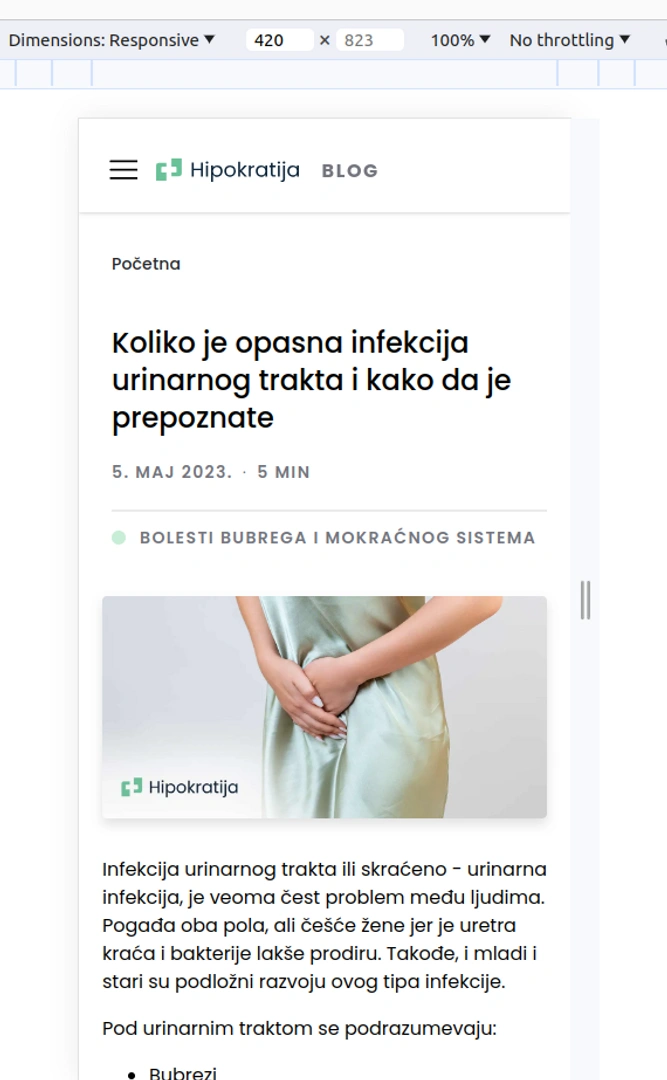Click the green category dot marker
The width and height of the screenshot is (667, 1080).
pyautogui.click(x=119, y=537)
